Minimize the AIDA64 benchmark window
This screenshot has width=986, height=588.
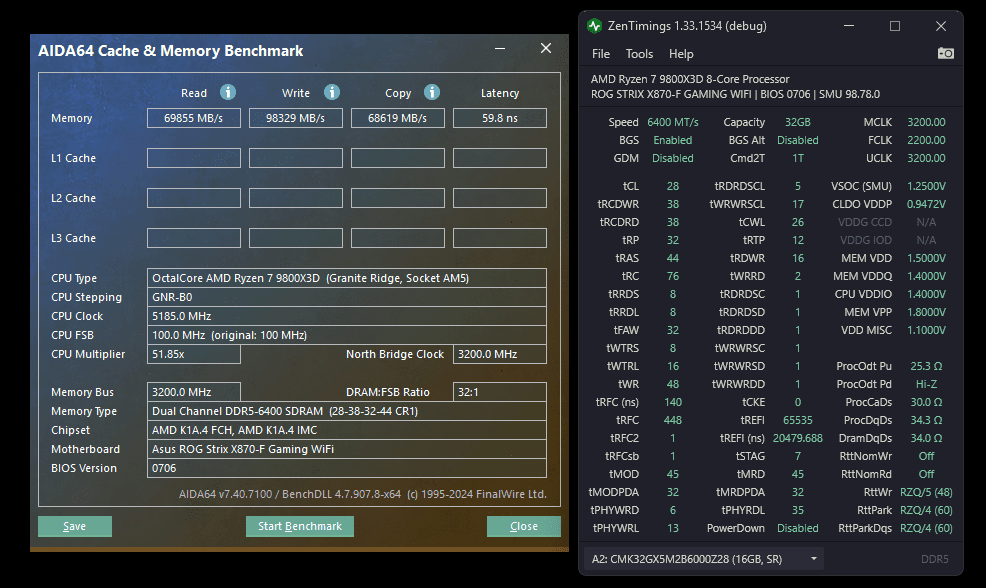coord(500,48)
